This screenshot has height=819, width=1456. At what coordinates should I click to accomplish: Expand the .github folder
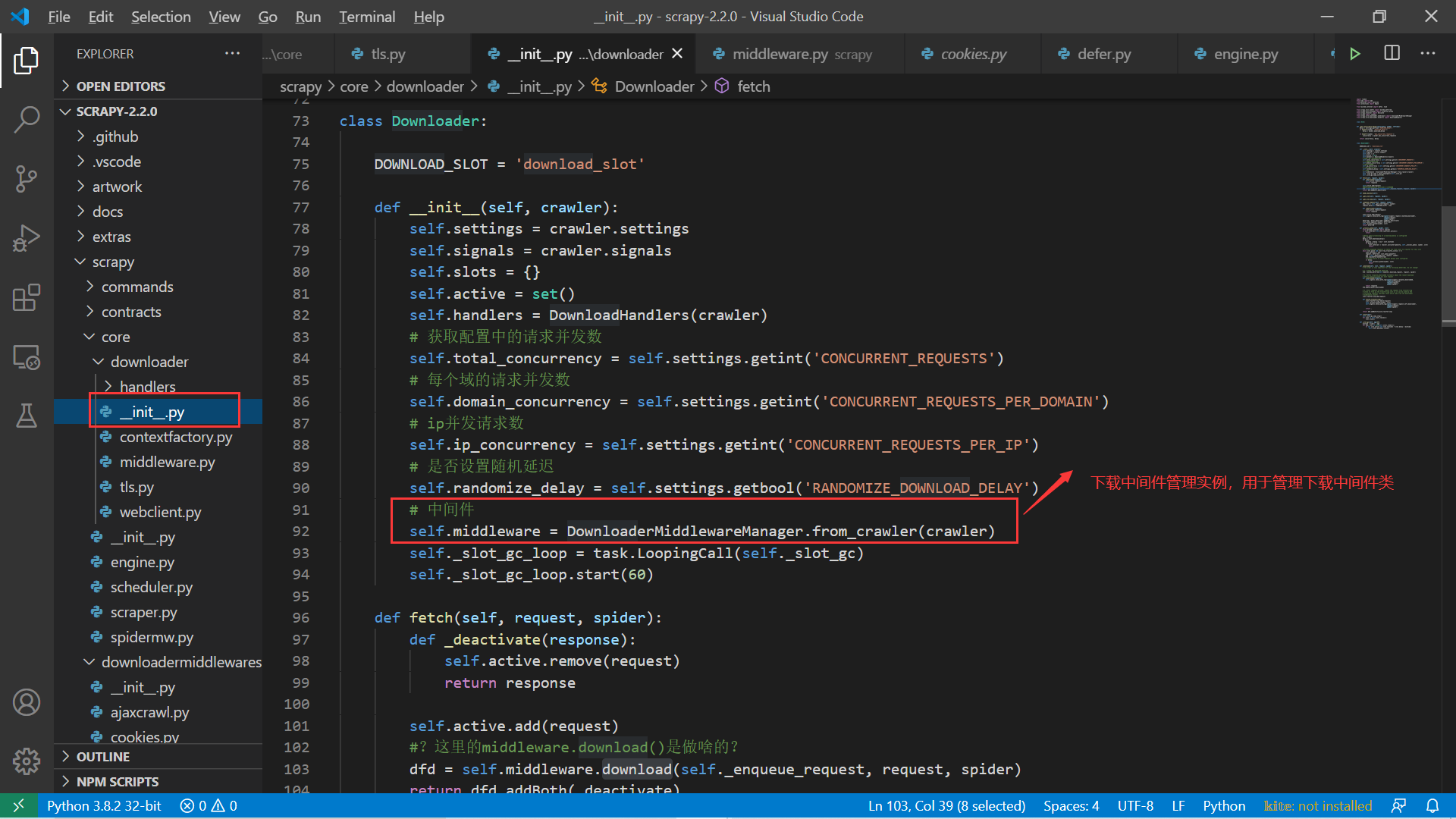(x=158, y=136)
